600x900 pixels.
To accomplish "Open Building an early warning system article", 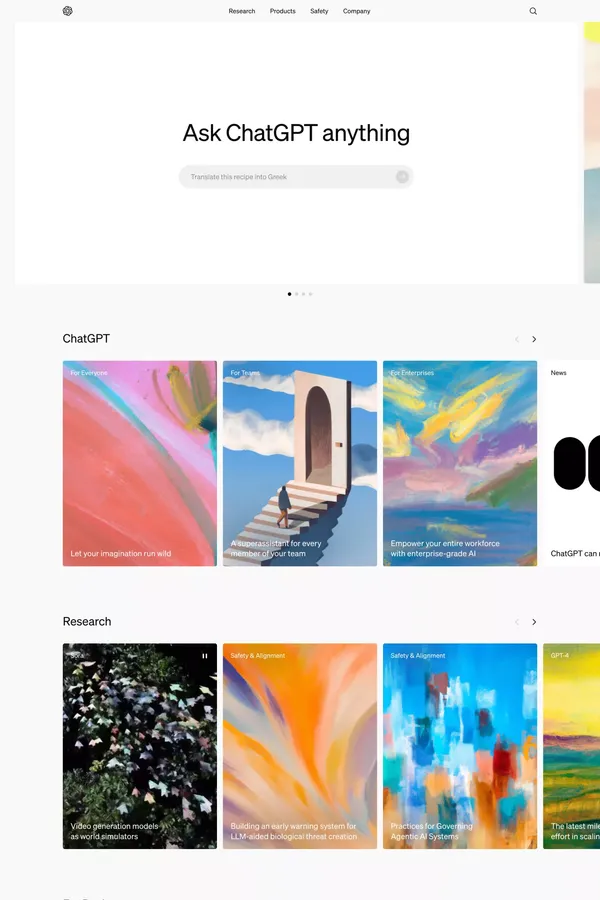I will (300, 746).
